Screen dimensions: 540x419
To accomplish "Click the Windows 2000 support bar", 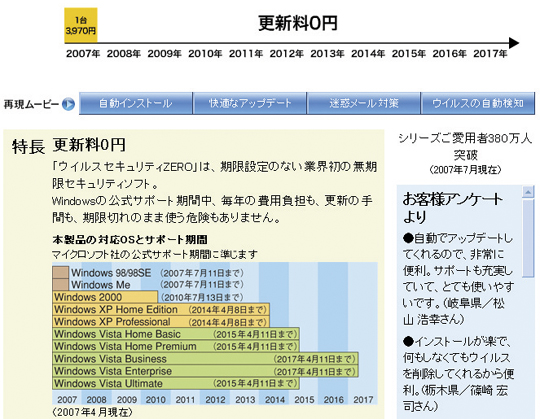I will 105,297.
